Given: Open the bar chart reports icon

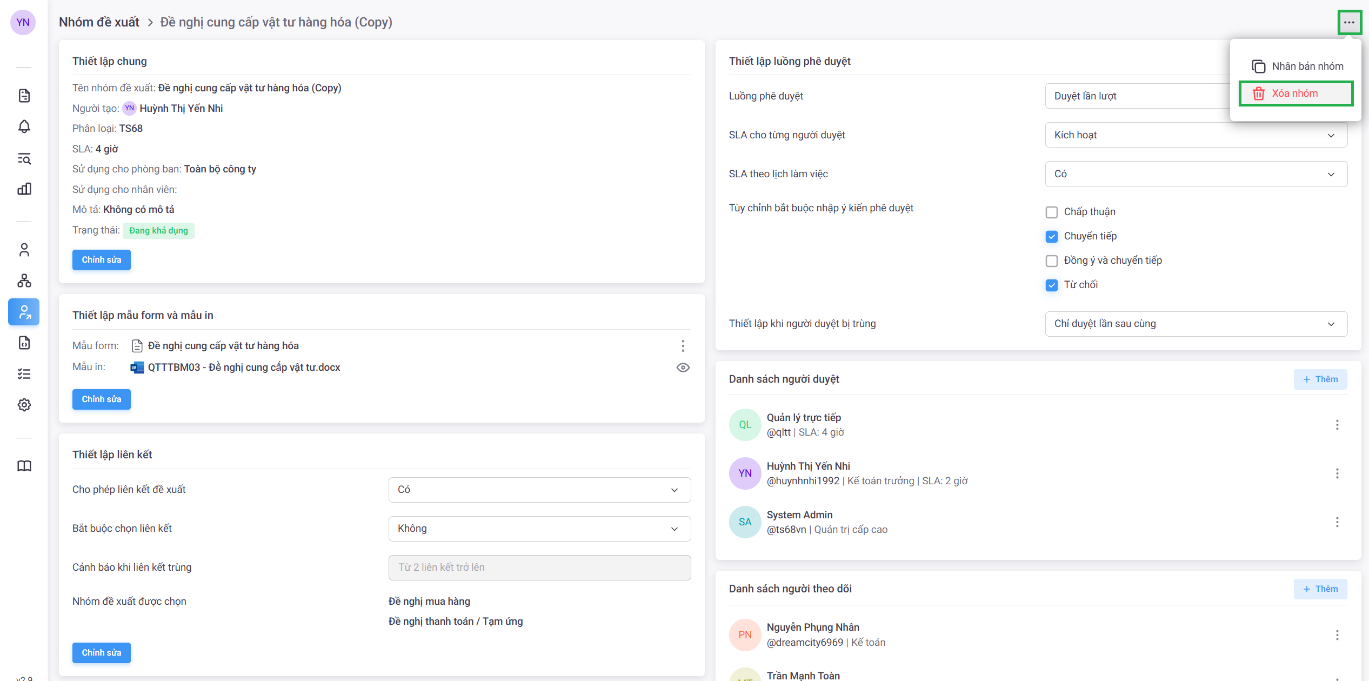Looking at the screenshot, I should pyautogui.click(x=24, y=189).
